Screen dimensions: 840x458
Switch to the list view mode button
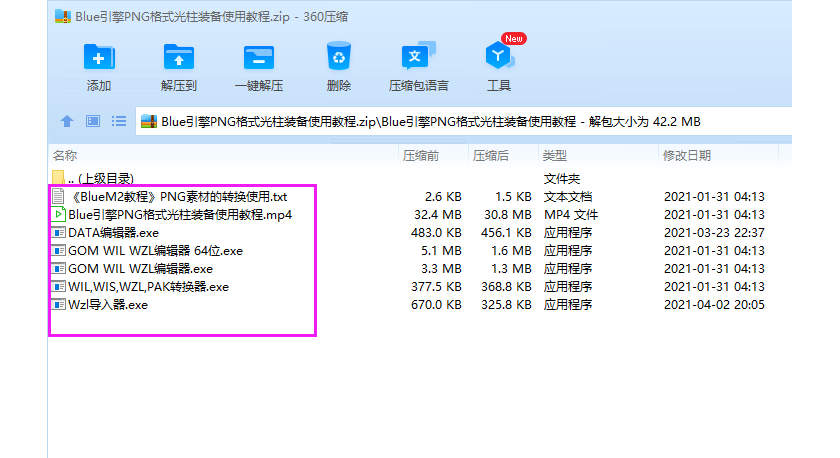119,121
